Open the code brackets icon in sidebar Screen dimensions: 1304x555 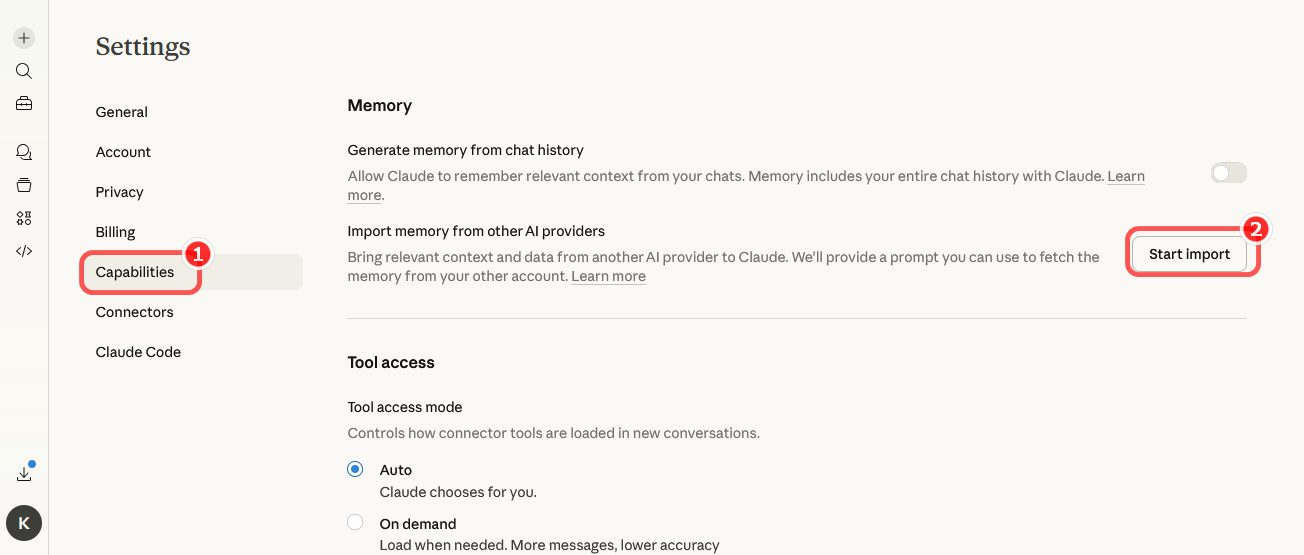[x=24, y=251]
